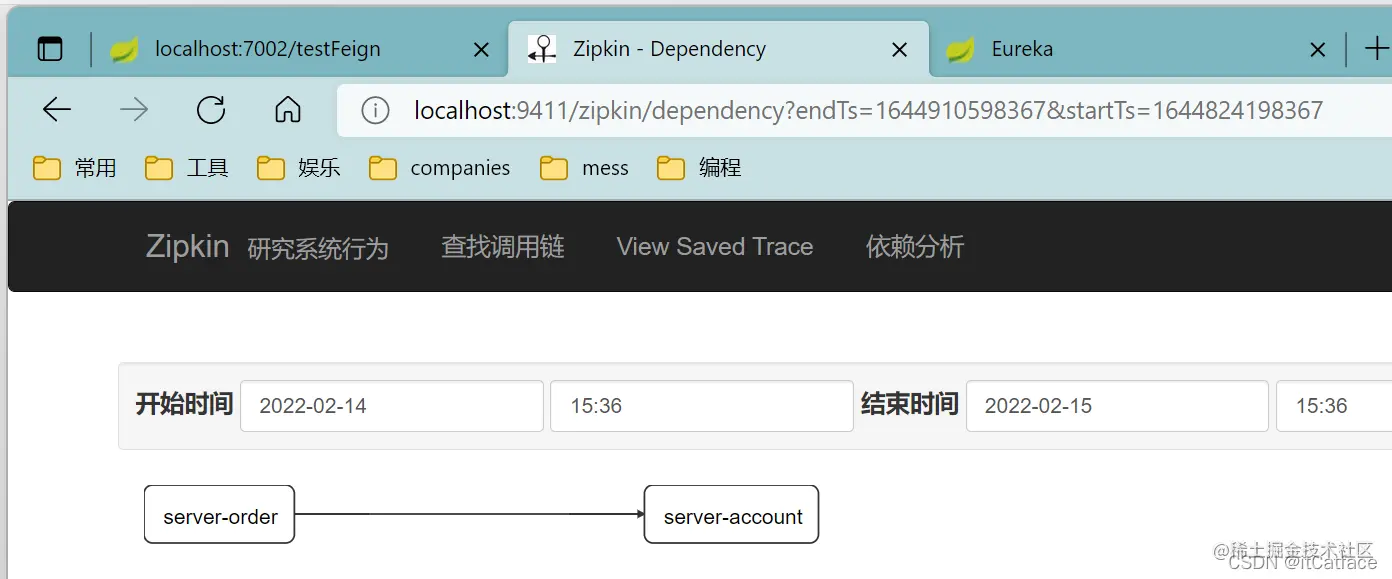Open the 查找调用链 navigation item
Viewport: 1392px width, 579px height.
pos(503,247)
